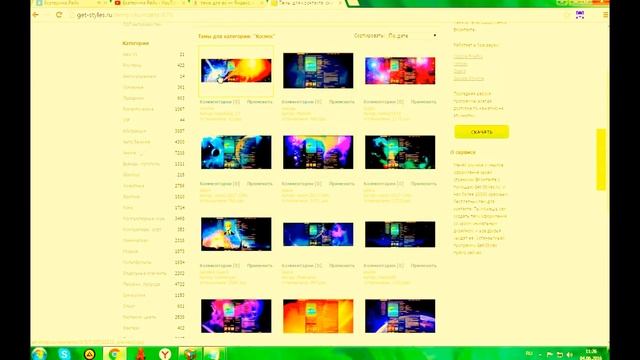Select the active get-styles themes tab
This screenshot has width=640, height=360.
(x=307, y=3)
